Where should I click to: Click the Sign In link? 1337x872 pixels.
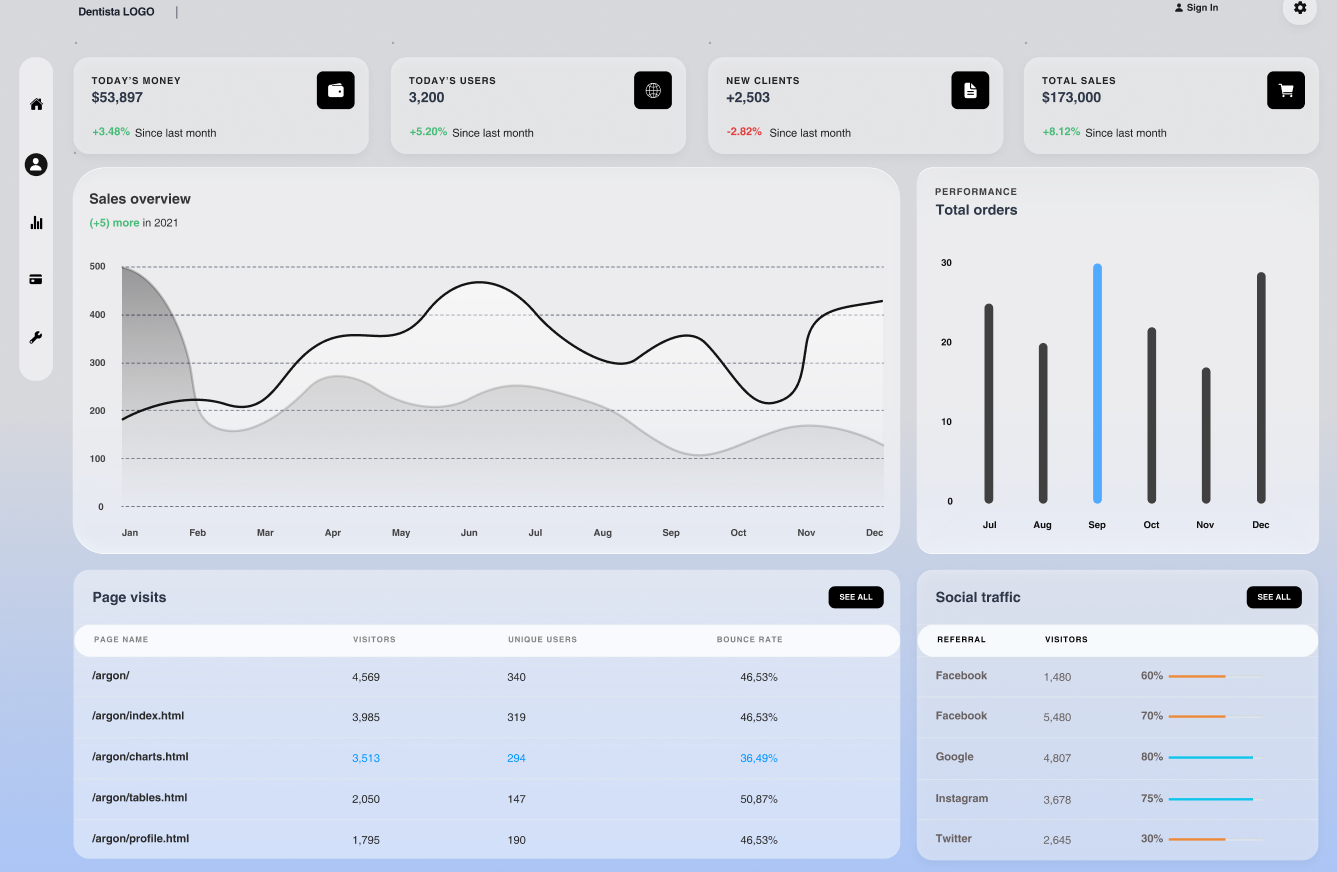click(x=1196, y=8)
